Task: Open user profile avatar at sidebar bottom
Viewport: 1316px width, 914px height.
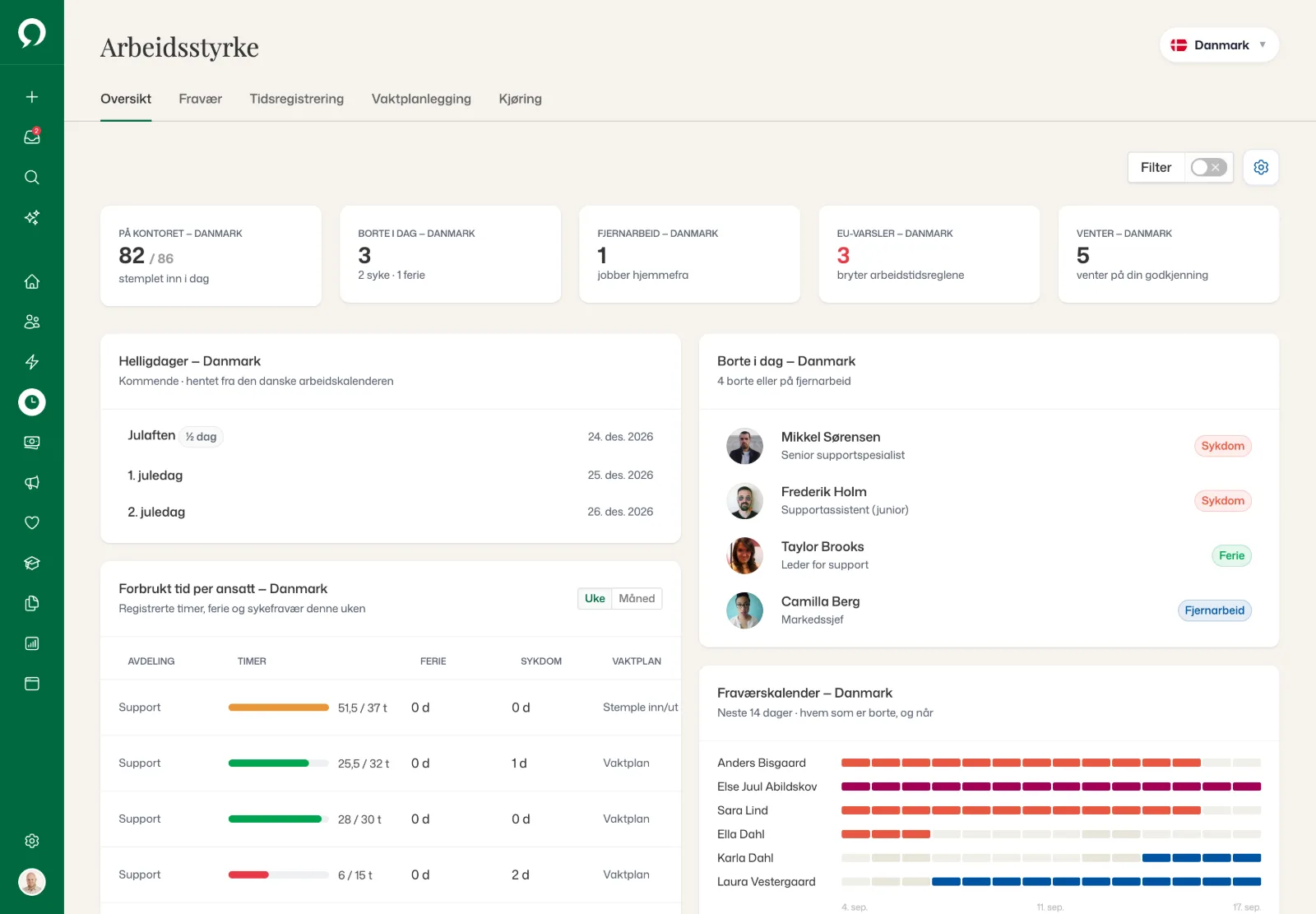Action: (x=32, y=882)
